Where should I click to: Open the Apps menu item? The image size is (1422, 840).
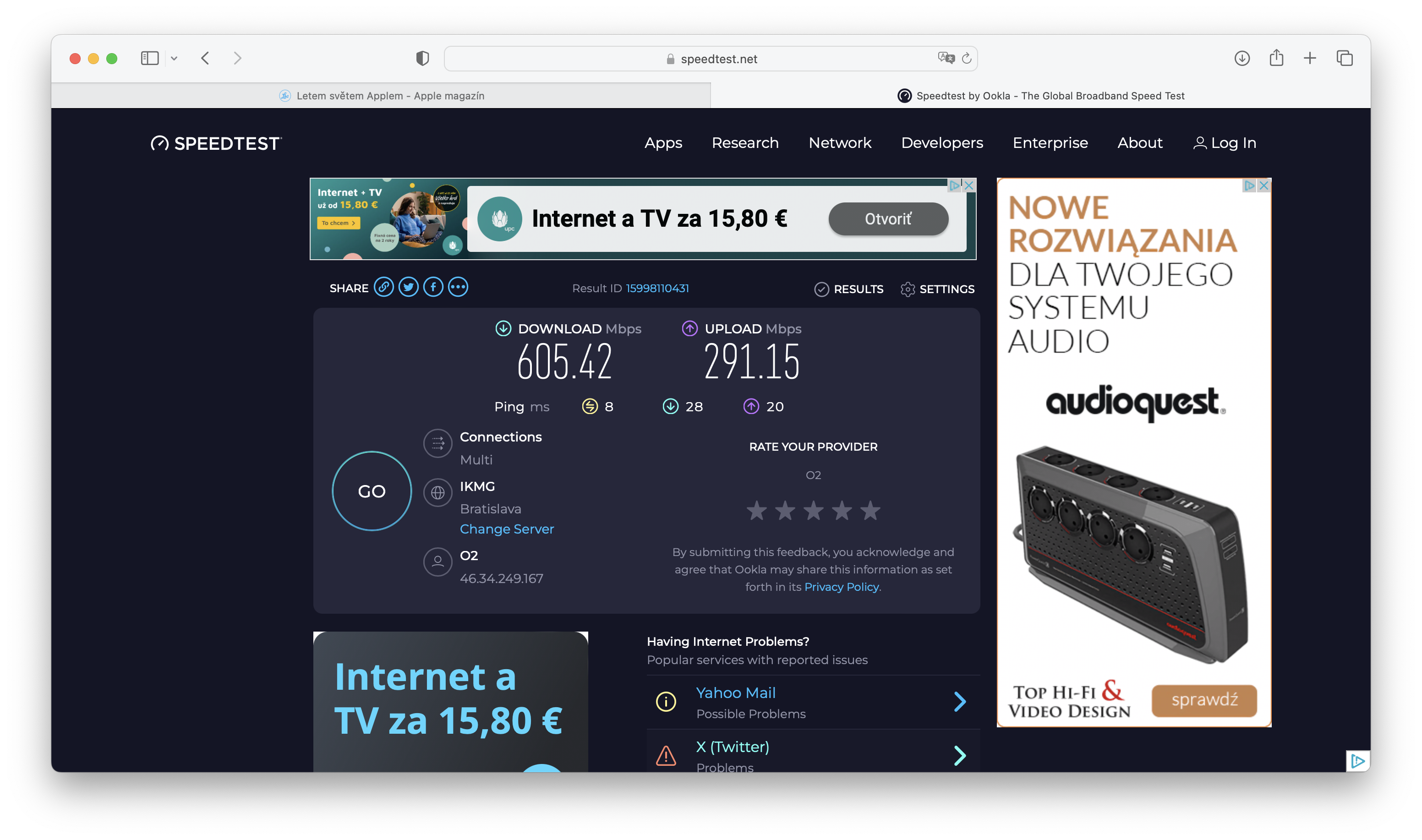pos(663,142)
